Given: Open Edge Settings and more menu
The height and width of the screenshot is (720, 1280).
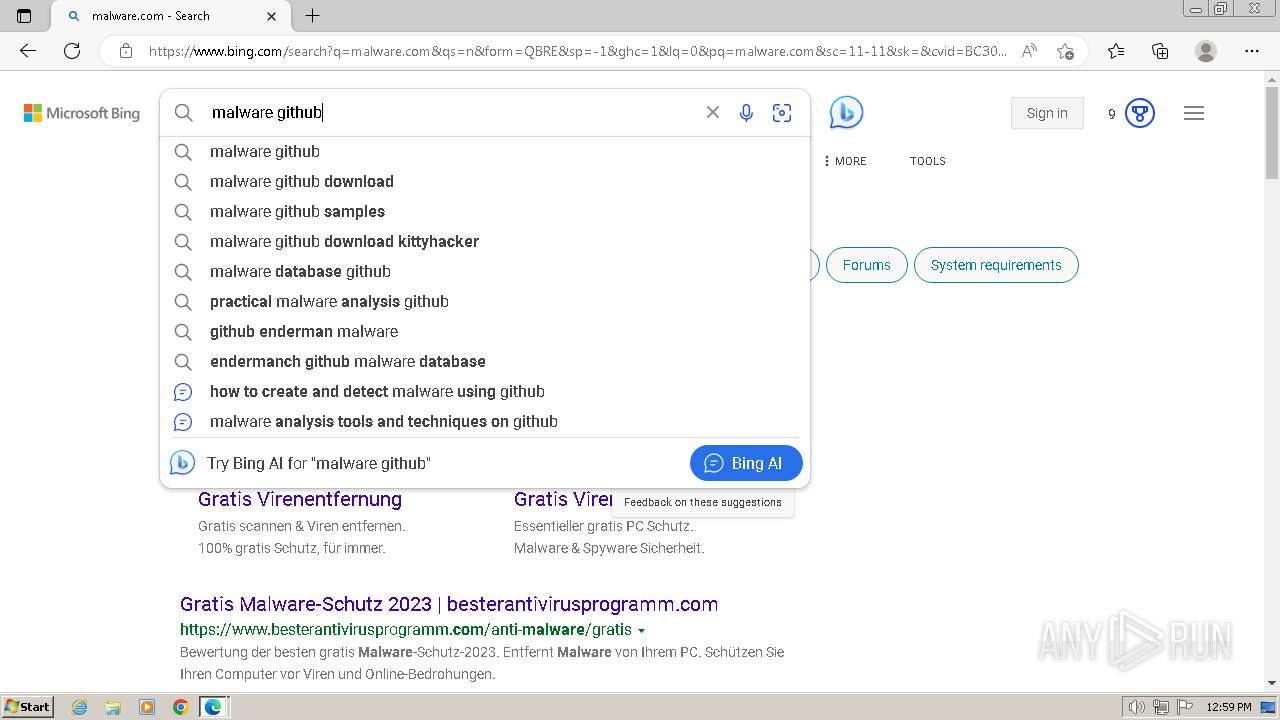Looking at the screenshot, I should click(1252, 51).
